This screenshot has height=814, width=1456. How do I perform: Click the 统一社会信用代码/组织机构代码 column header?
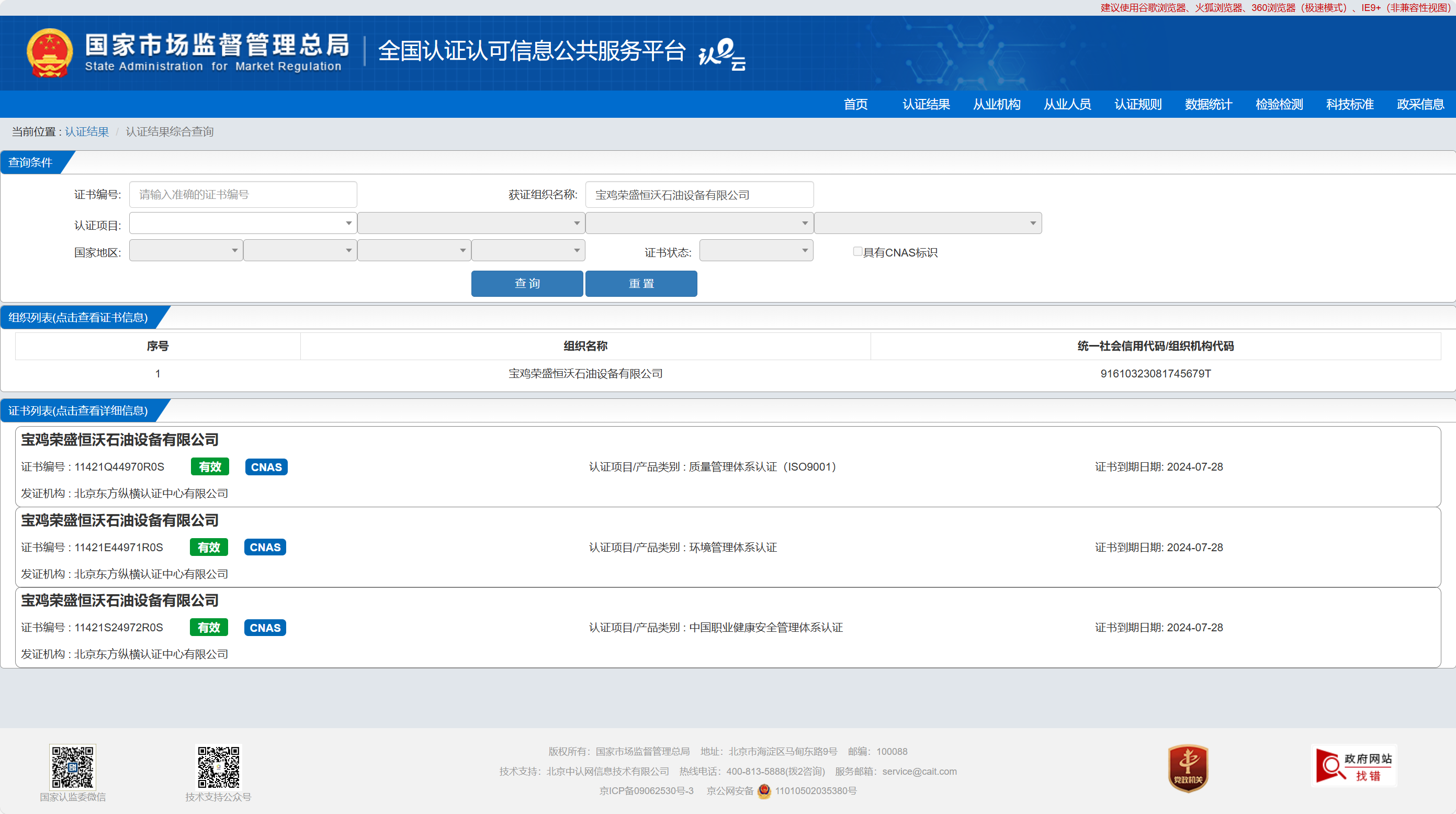pyautogui.click(x=1156, y=346)
